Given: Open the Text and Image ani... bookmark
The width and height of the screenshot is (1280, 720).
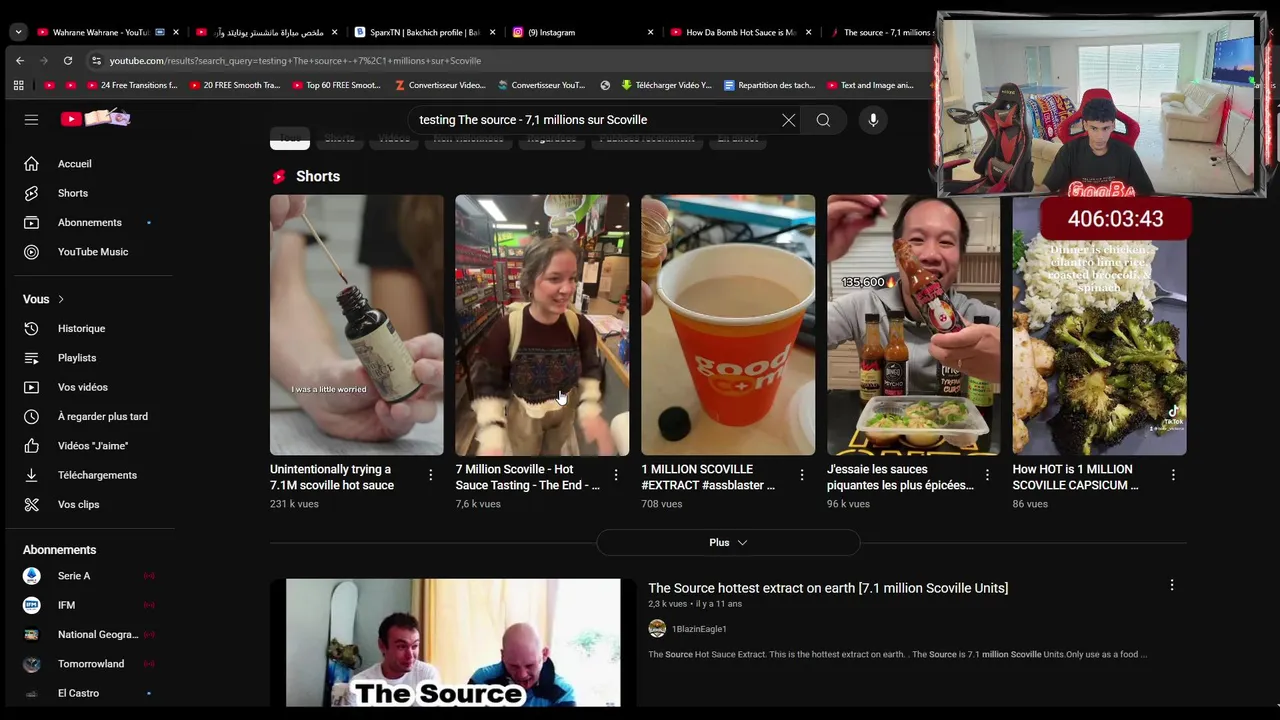Looking at the screenshot, I should 870,85.
